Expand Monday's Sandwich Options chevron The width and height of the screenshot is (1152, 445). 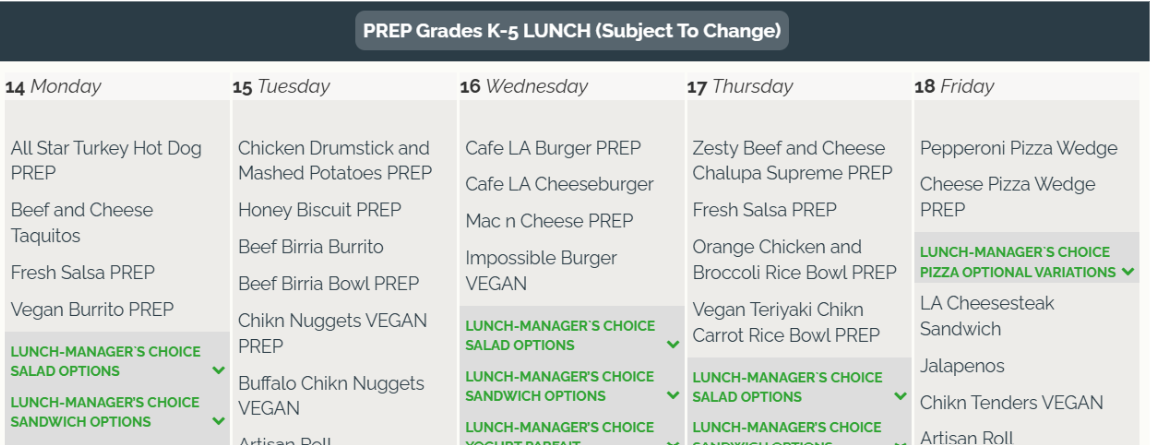218,422
